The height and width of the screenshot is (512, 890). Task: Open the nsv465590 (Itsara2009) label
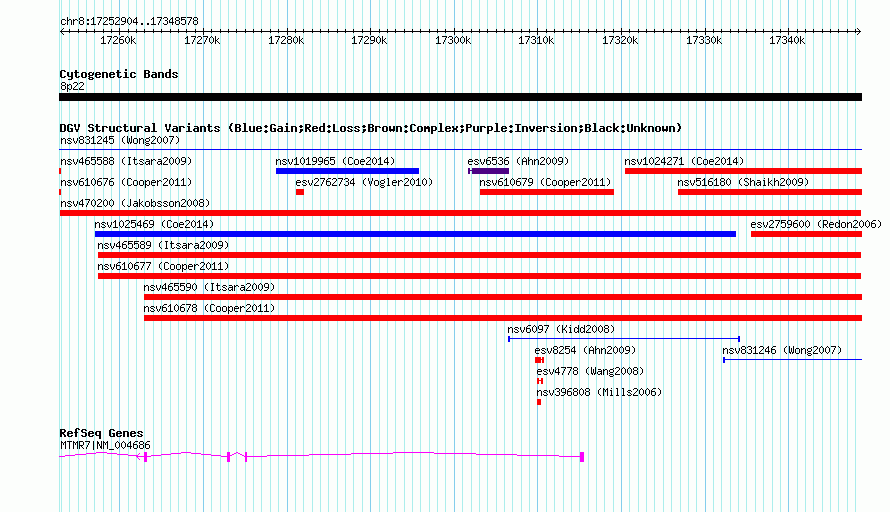coord(209,287)
